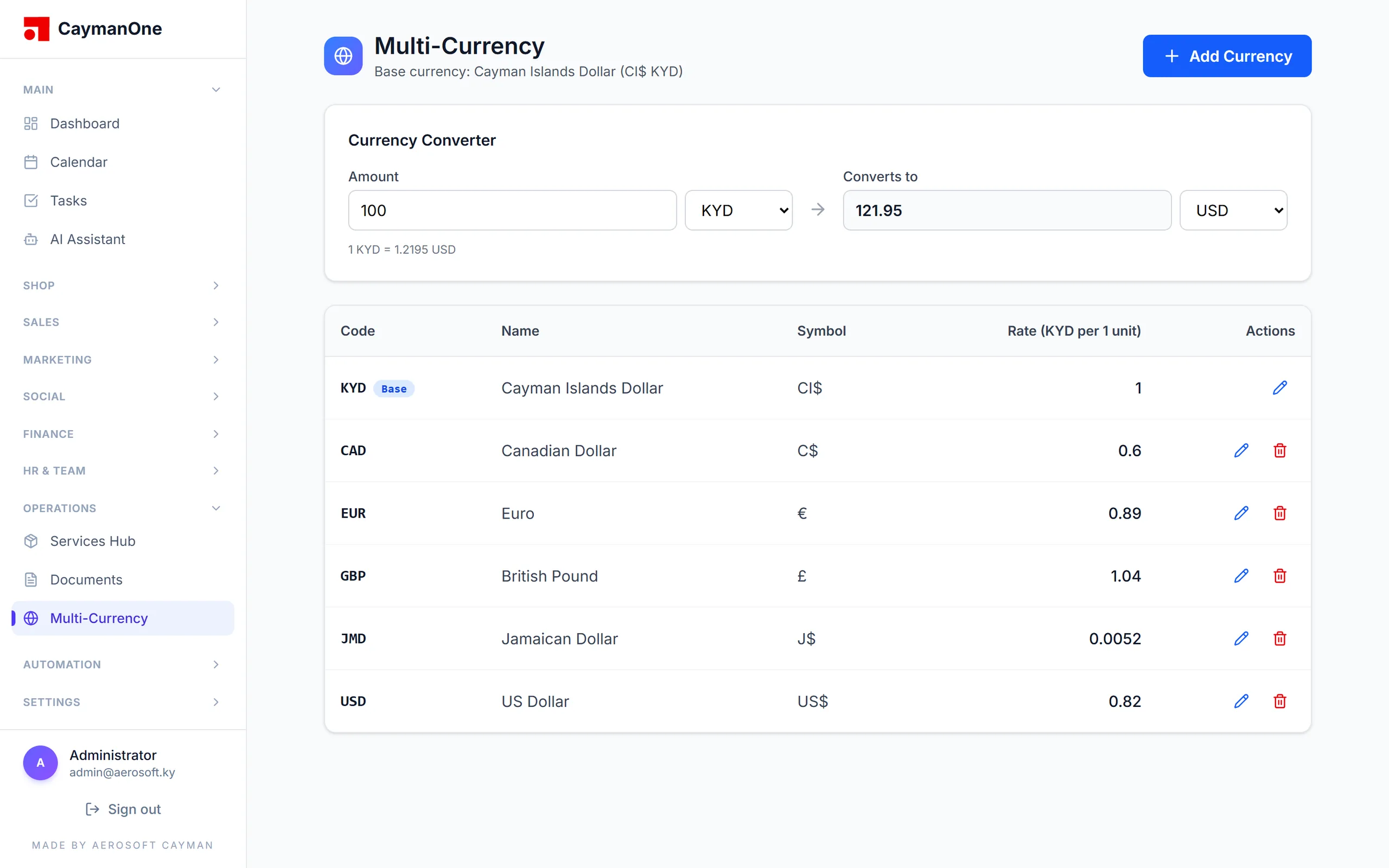
Task: Sign out of the account
Action: pyautogui.click(x=123, y=809)
